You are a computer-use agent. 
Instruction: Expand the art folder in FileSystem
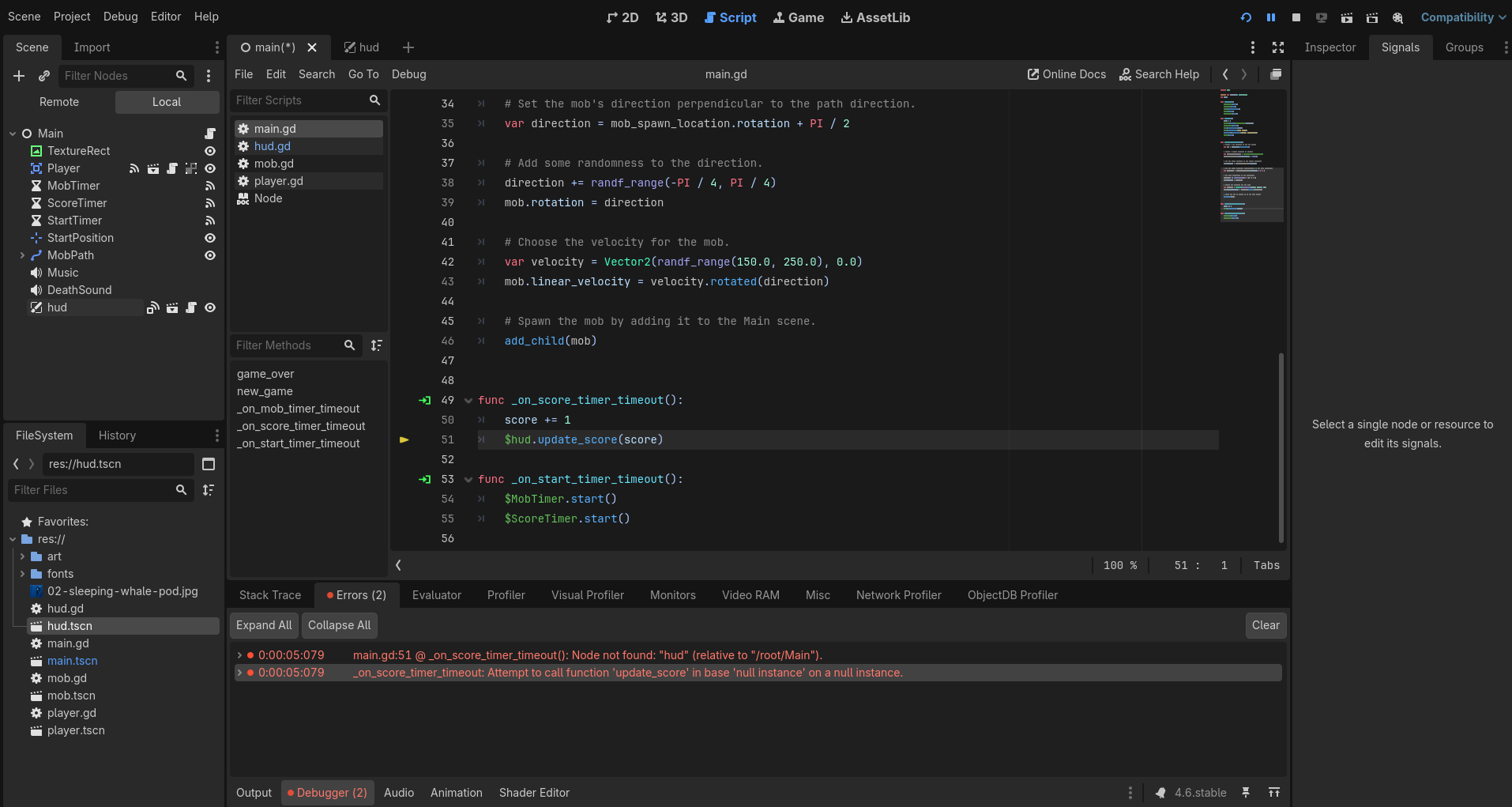(x=22, y=556)
